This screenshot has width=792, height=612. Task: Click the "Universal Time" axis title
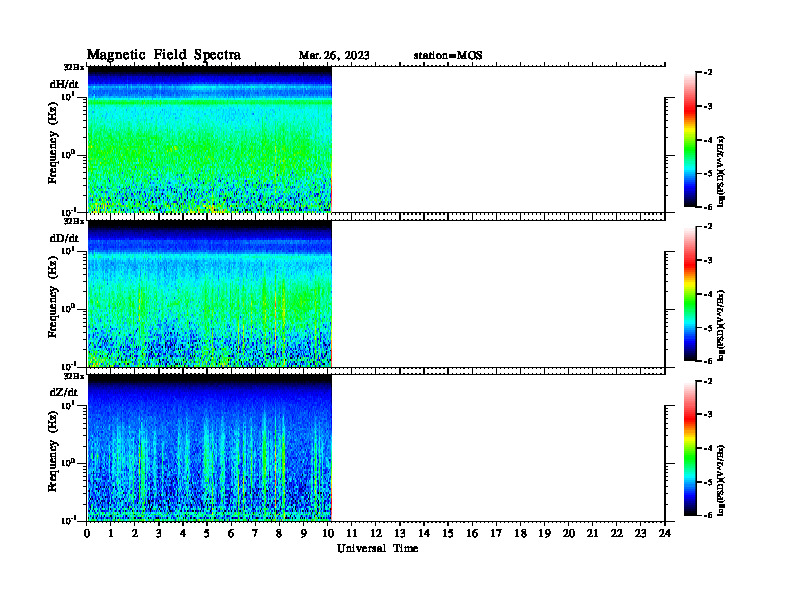tap(377, 548)
